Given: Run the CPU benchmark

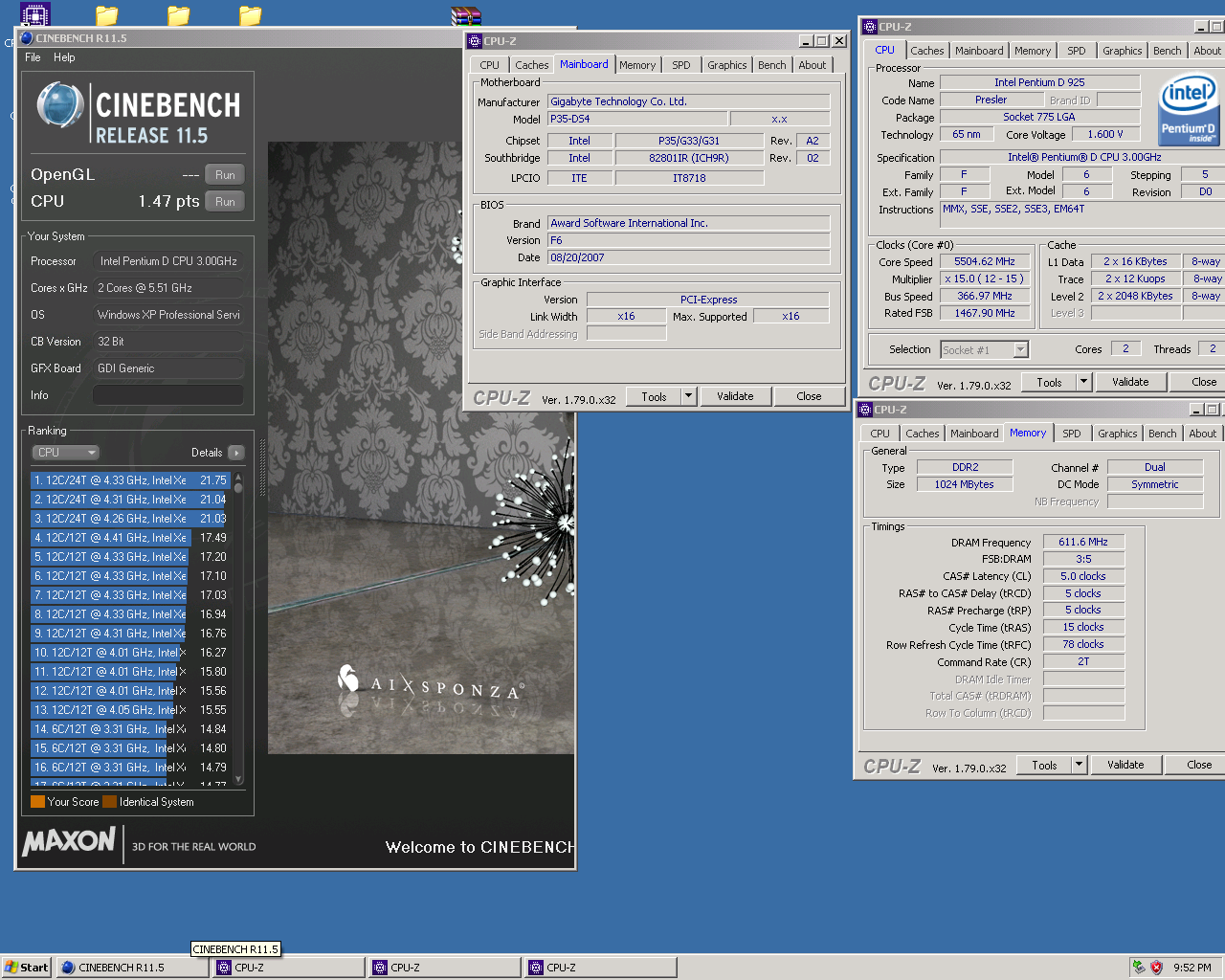Looking at the screenshot, I should [225, 202].
